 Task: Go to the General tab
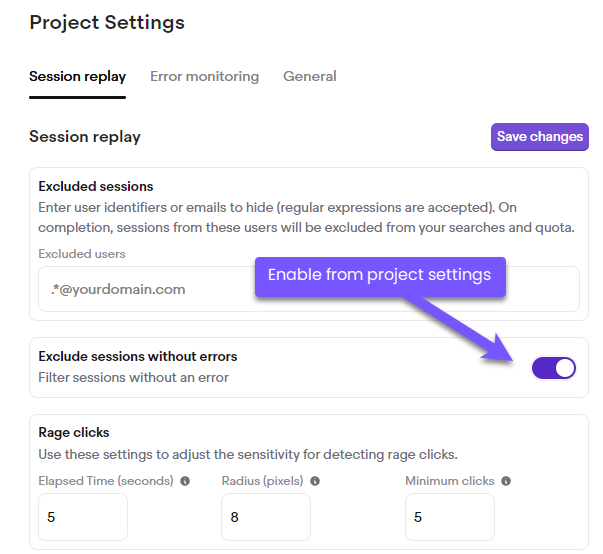pyautogui.click(x=309, y=76)
